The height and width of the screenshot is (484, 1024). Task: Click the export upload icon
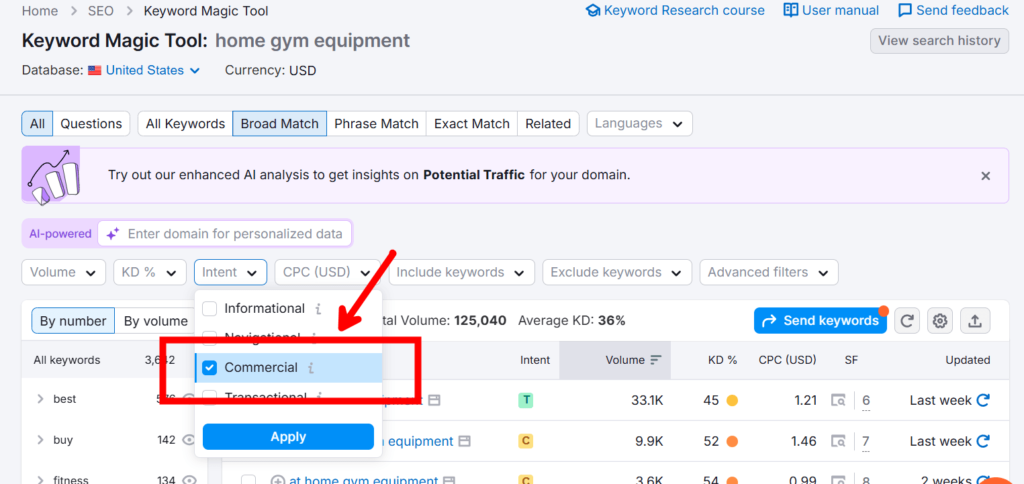(x=974, y=321)
